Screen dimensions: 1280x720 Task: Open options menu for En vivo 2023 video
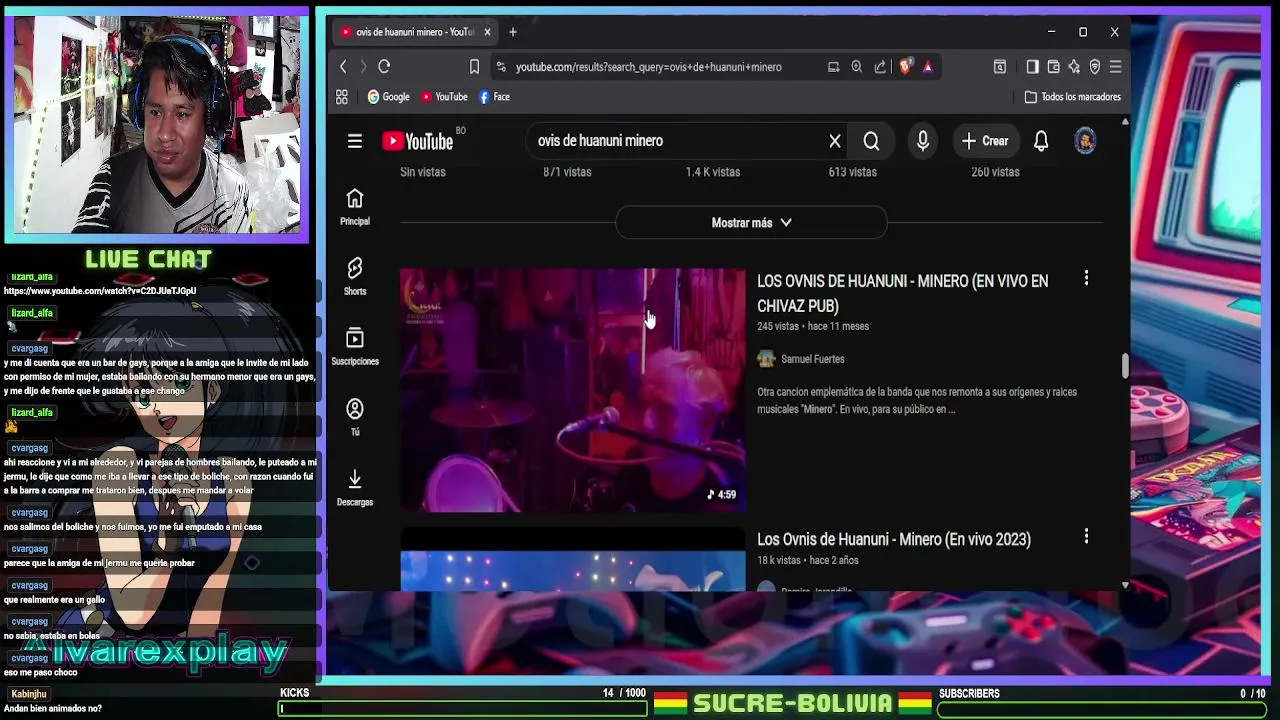coord(1086,537)
